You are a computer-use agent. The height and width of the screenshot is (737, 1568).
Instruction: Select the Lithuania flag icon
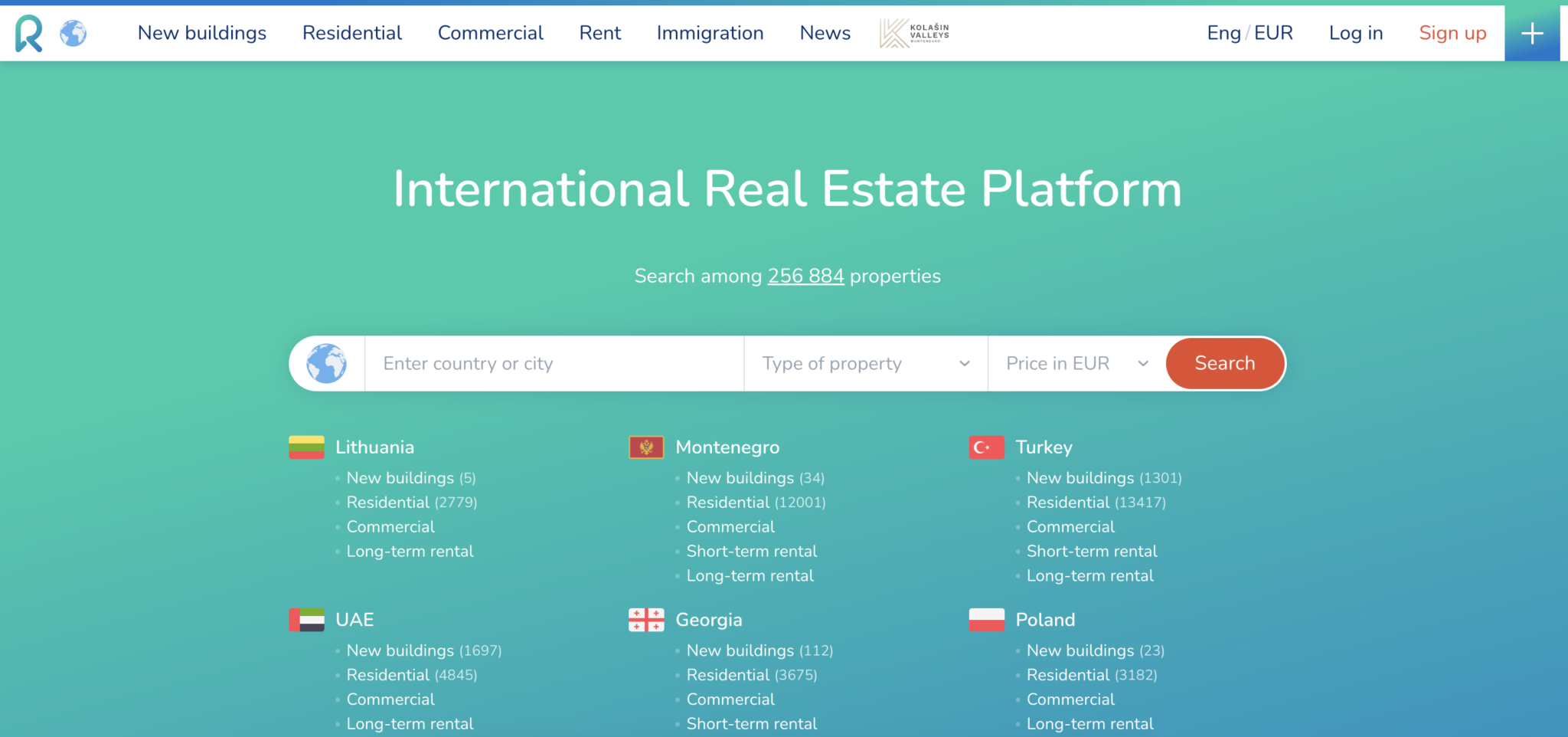point(306,447)
